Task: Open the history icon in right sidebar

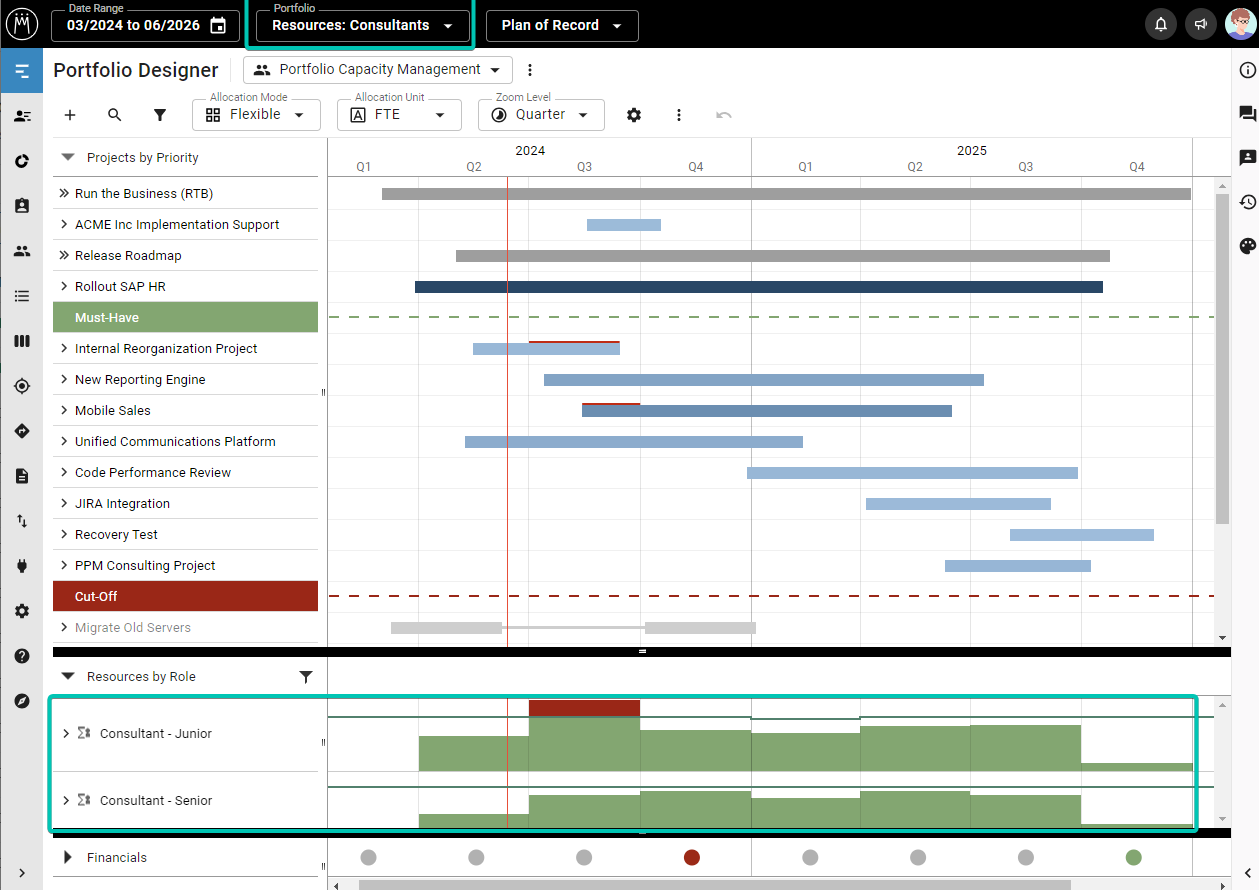Action: click(1247, 202)
